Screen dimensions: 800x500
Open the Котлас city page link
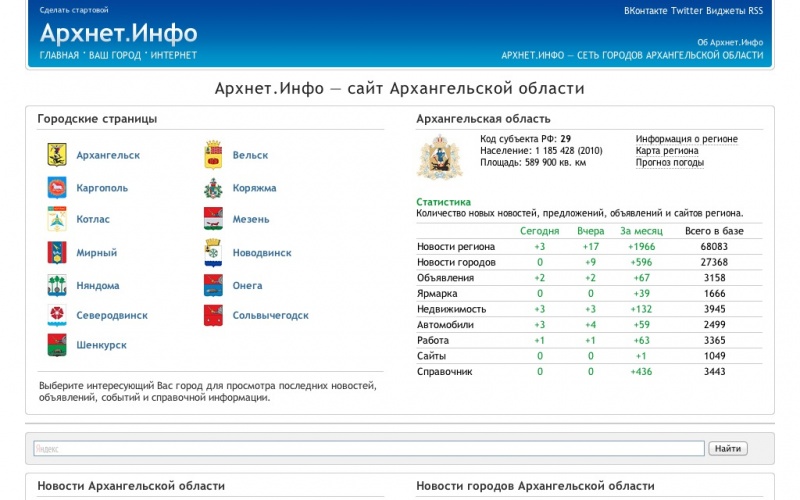93,219
